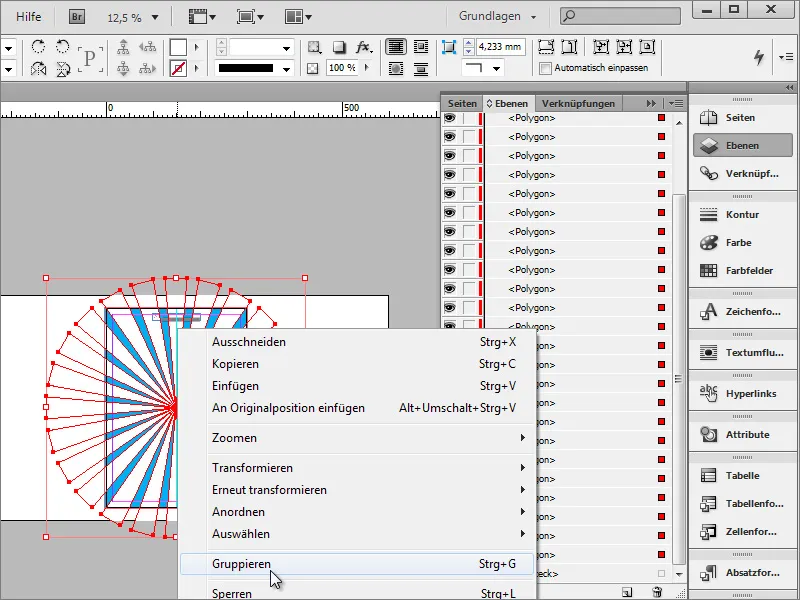Image resolution: width=800 pixels, height=600 pixels.
Task: Open the Farbe panel
Action: (x=742, y=243)
